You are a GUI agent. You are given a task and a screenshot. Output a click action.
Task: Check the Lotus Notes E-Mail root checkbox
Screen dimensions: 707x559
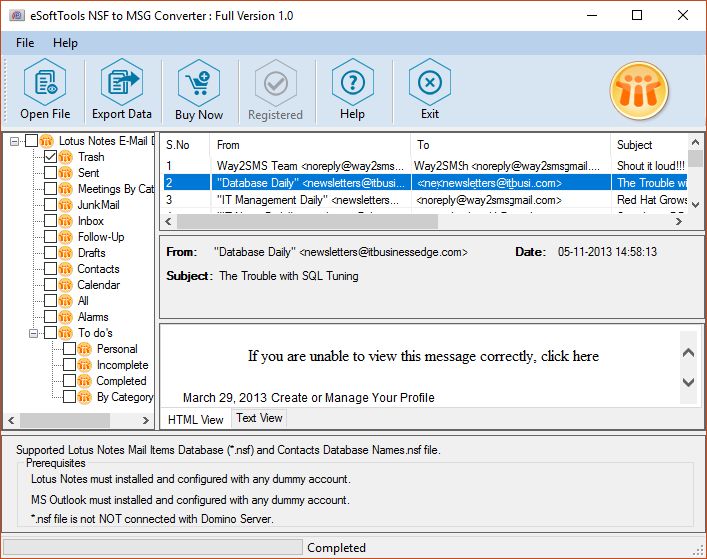pos(32,141)
